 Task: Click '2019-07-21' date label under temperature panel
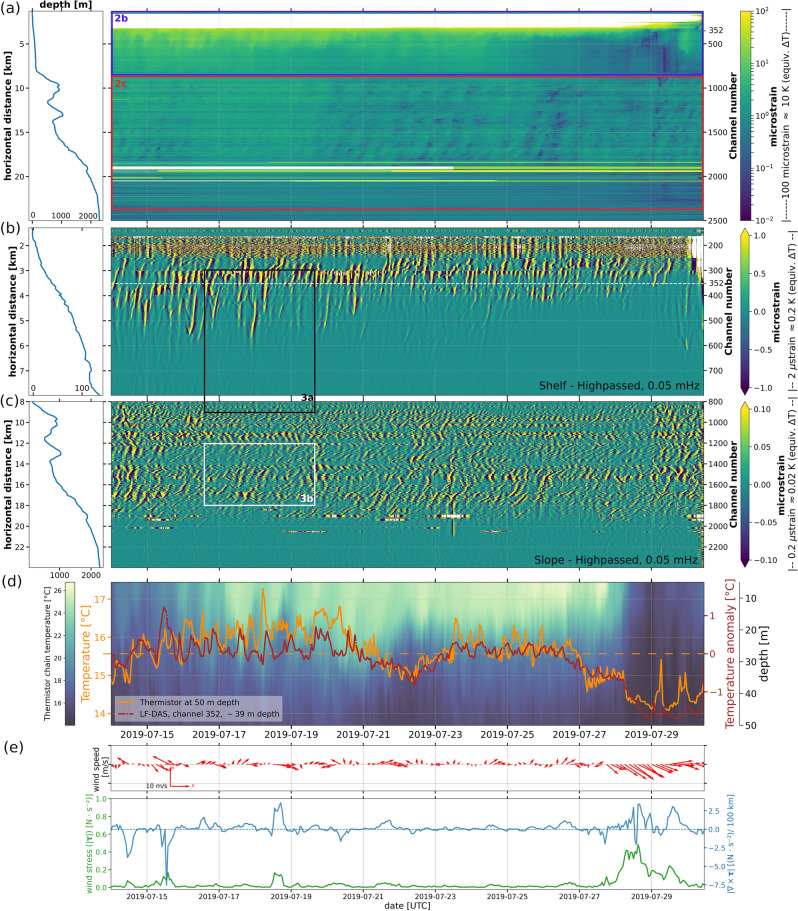[363, 734]
